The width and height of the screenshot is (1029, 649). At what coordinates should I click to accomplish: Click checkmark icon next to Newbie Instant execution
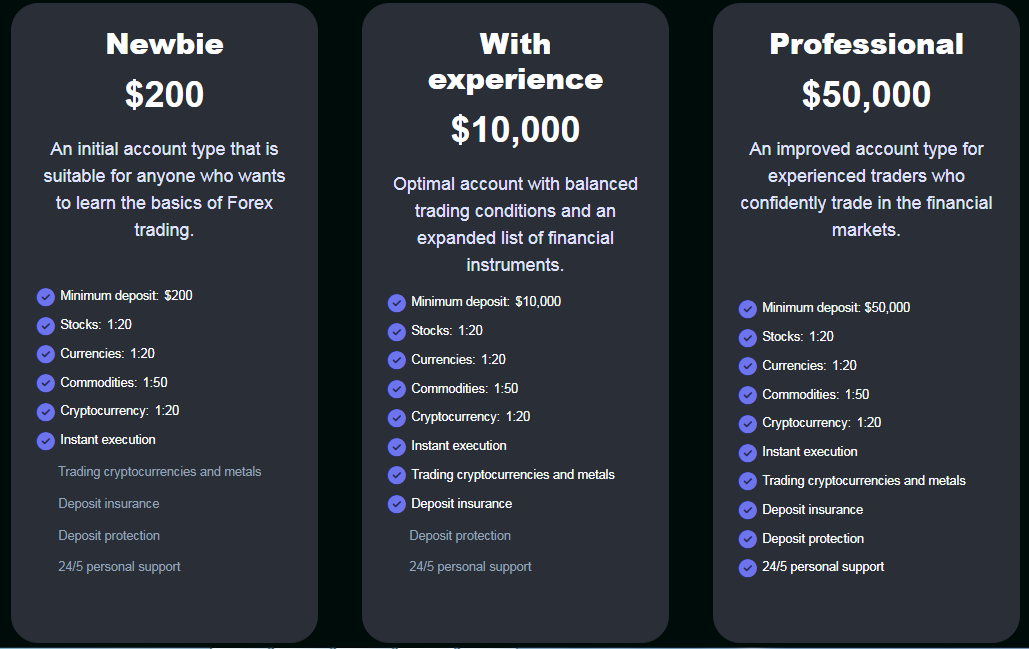pos(45,441)
